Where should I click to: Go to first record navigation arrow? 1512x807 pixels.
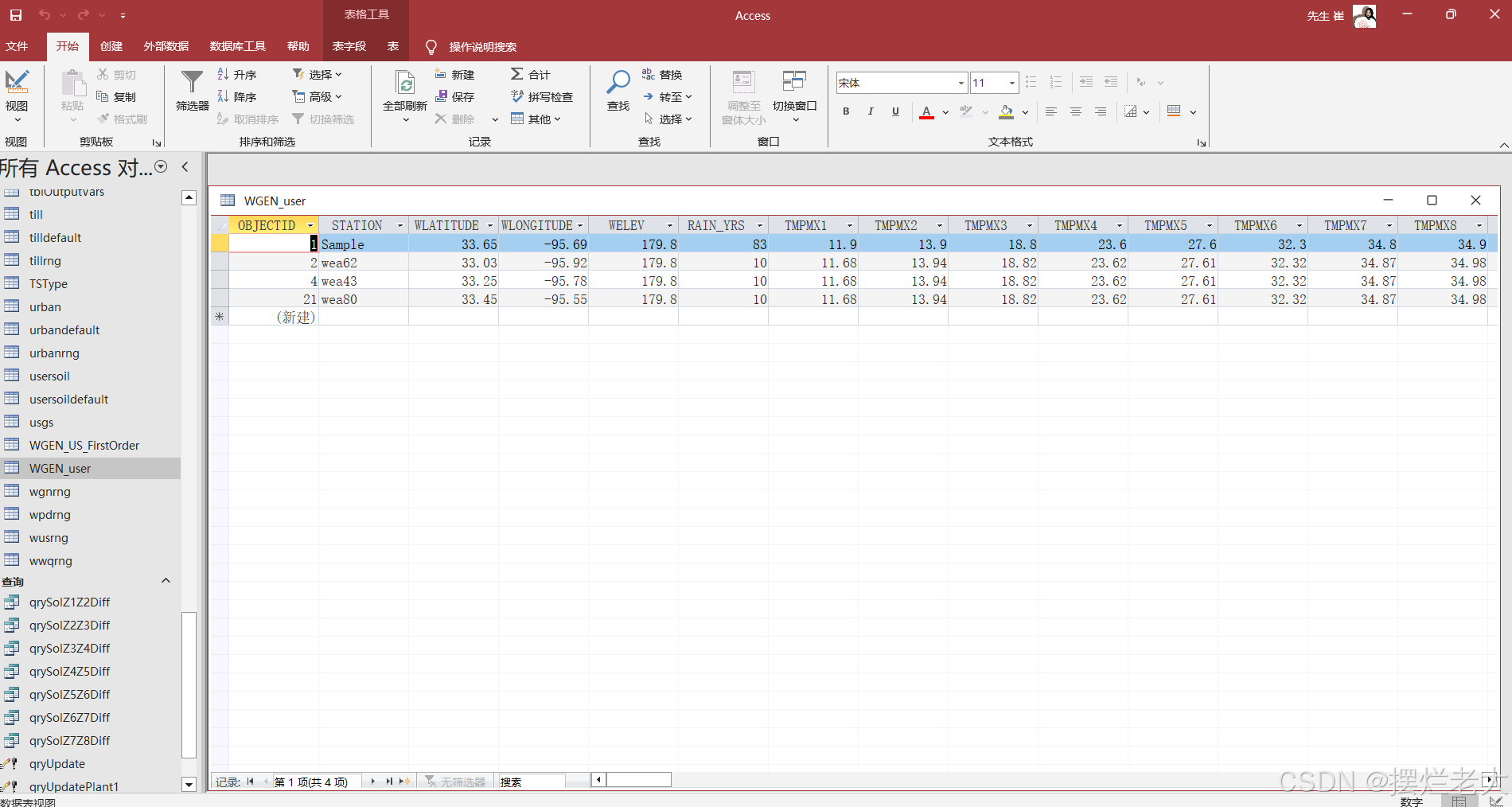pos(250,782)
